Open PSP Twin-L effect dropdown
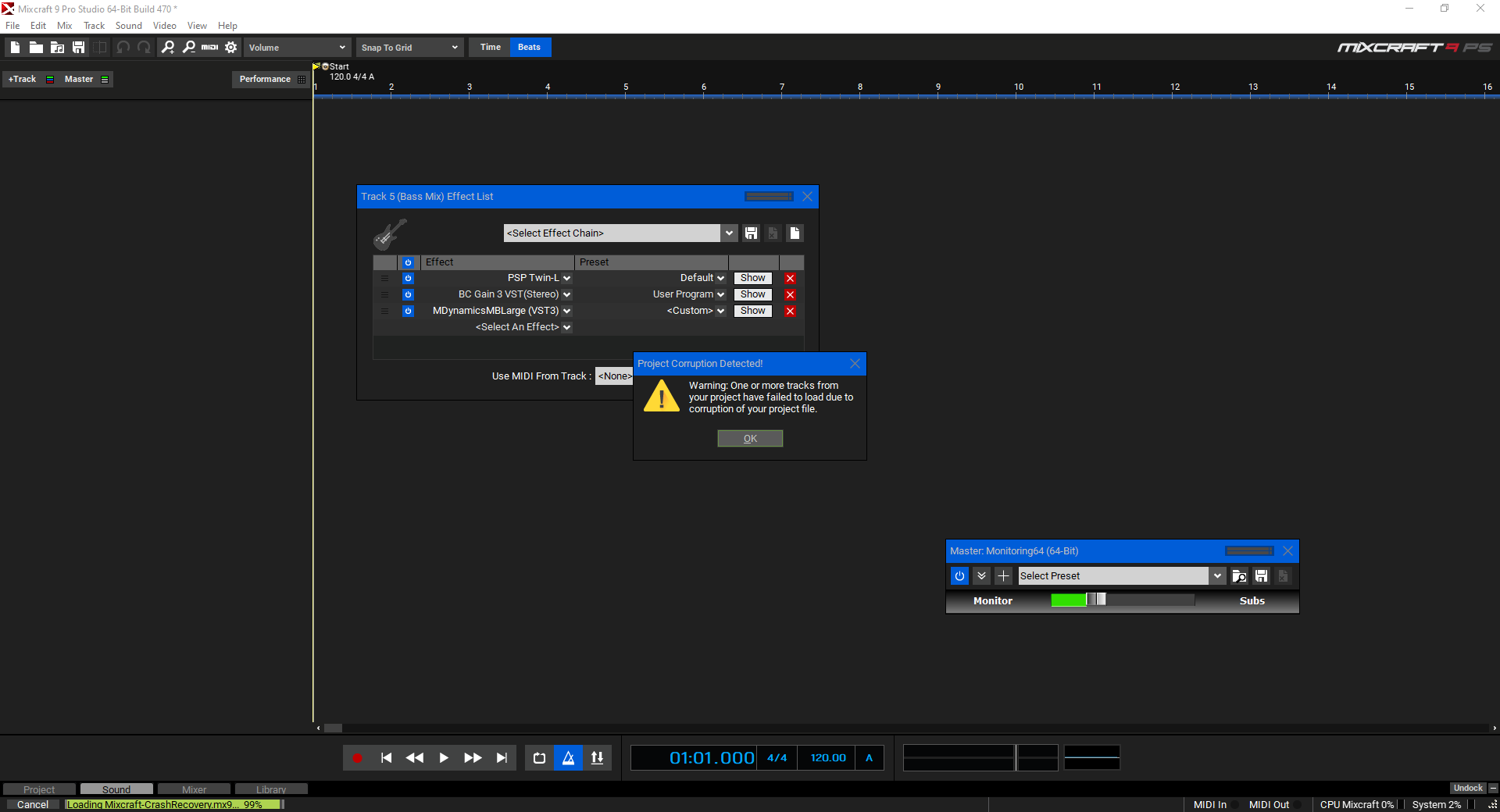The image size is (1500, 812). 567,279
